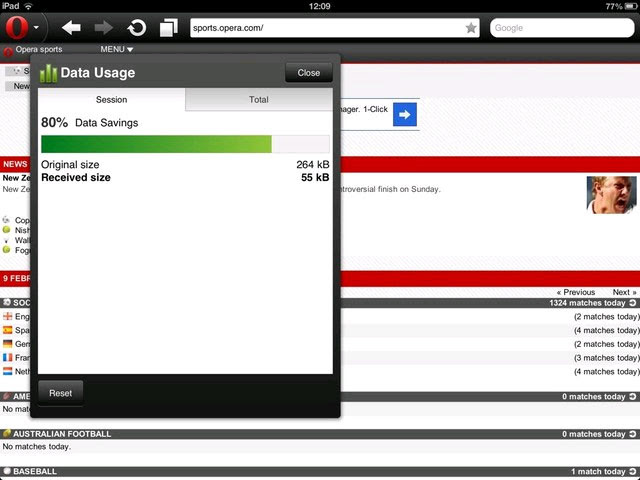Viewport: 640px width, 480px height.
Task: Click "(3 matches today)" in France row
Action: coord(607,358)
